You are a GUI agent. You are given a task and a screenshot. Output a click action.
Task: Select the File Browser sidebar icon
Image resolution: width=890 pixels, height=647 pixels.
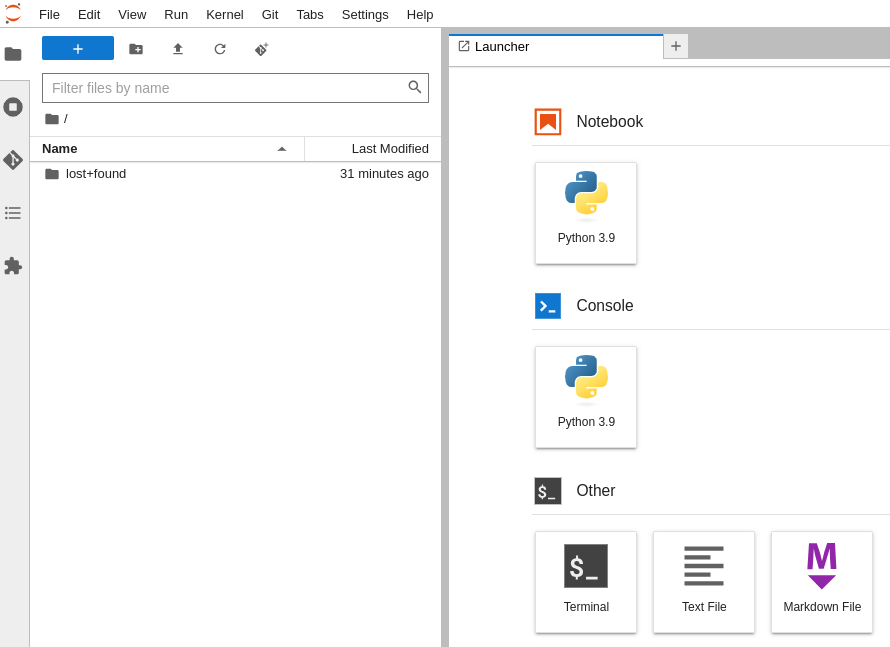point(13,54)
